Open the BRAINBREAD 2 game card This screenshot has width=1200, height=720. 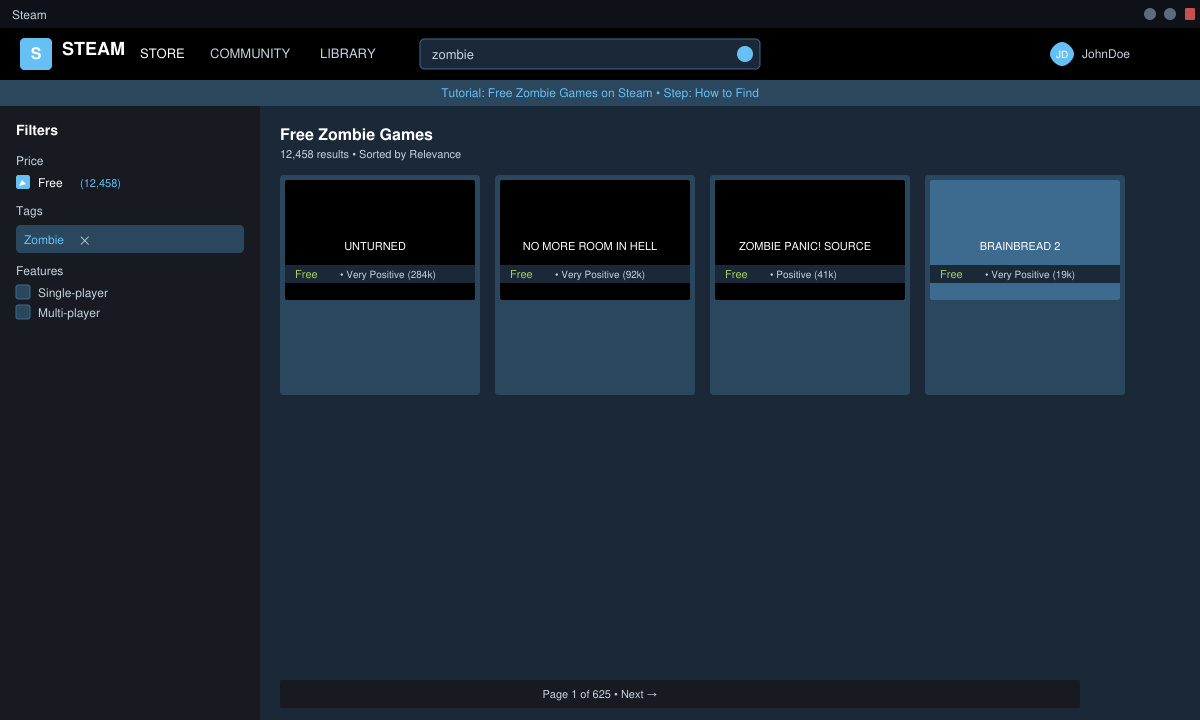[x=1025, y=285]
